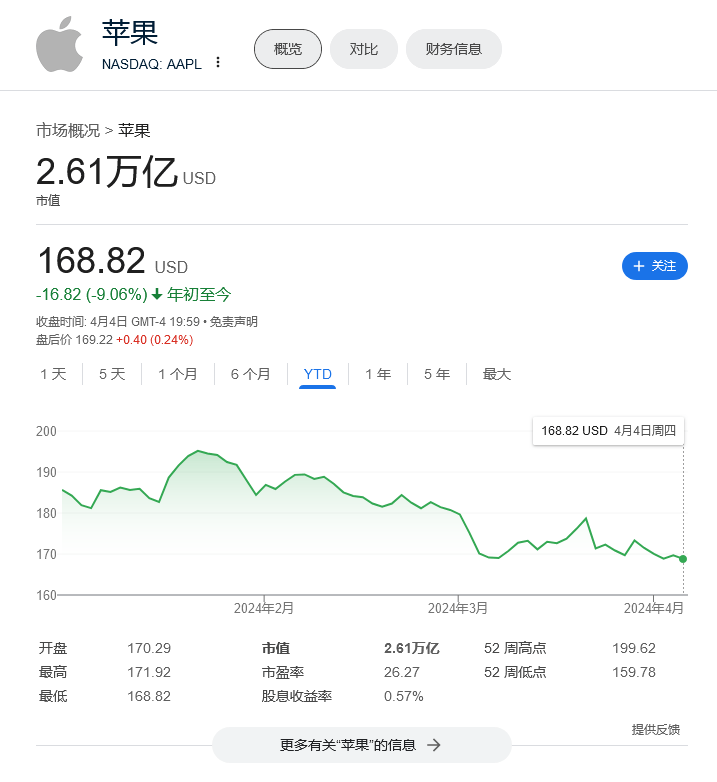Select the 1 年 time range
The image size is (717, 782).
tap(378, 374)
